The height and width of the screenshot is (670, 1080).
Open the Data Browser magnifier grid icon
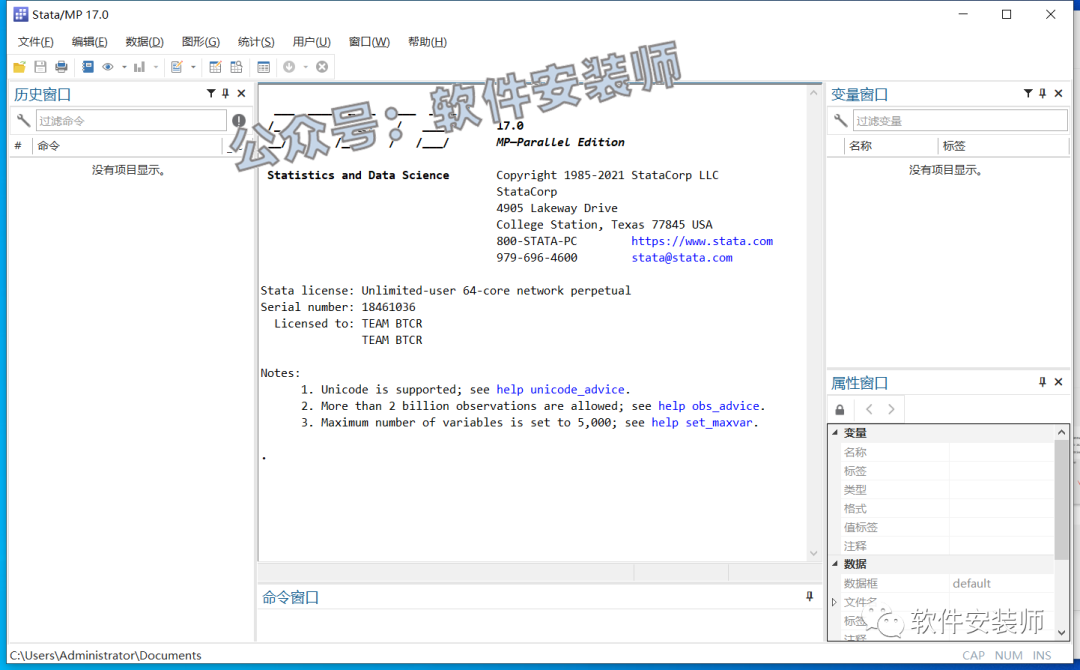point(236,67)
